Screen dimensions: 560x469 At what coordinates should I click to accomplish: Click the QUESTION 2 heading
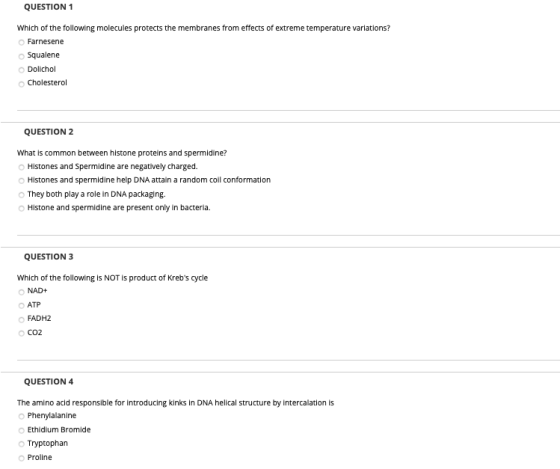[x=49, y=132]
